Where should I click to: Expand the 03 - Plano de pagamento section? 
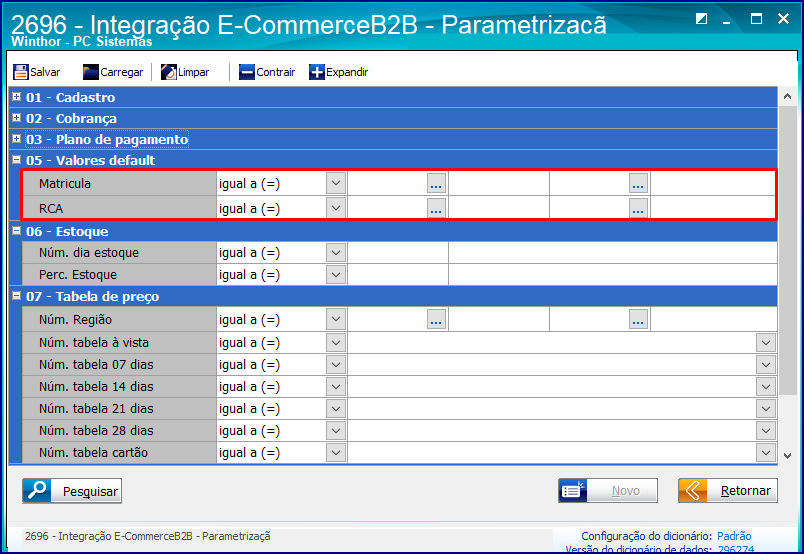click(16, 138)
